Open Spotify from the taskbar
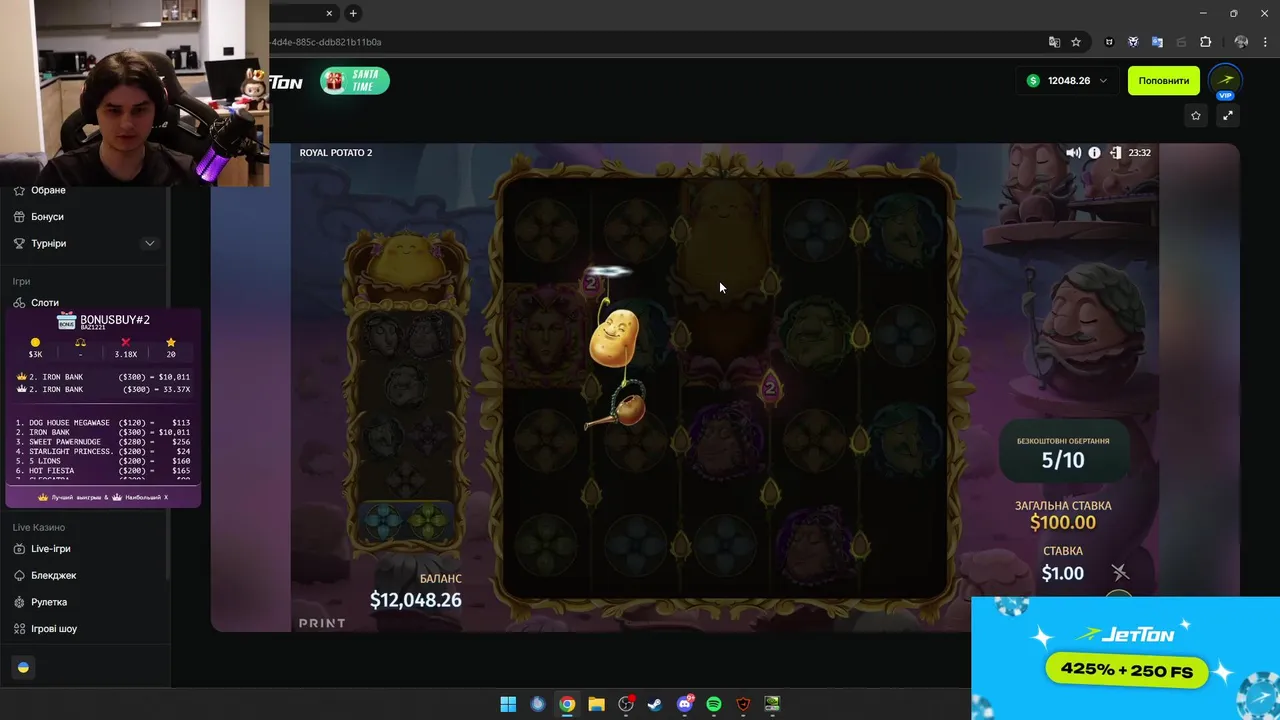 click(714, 704)
